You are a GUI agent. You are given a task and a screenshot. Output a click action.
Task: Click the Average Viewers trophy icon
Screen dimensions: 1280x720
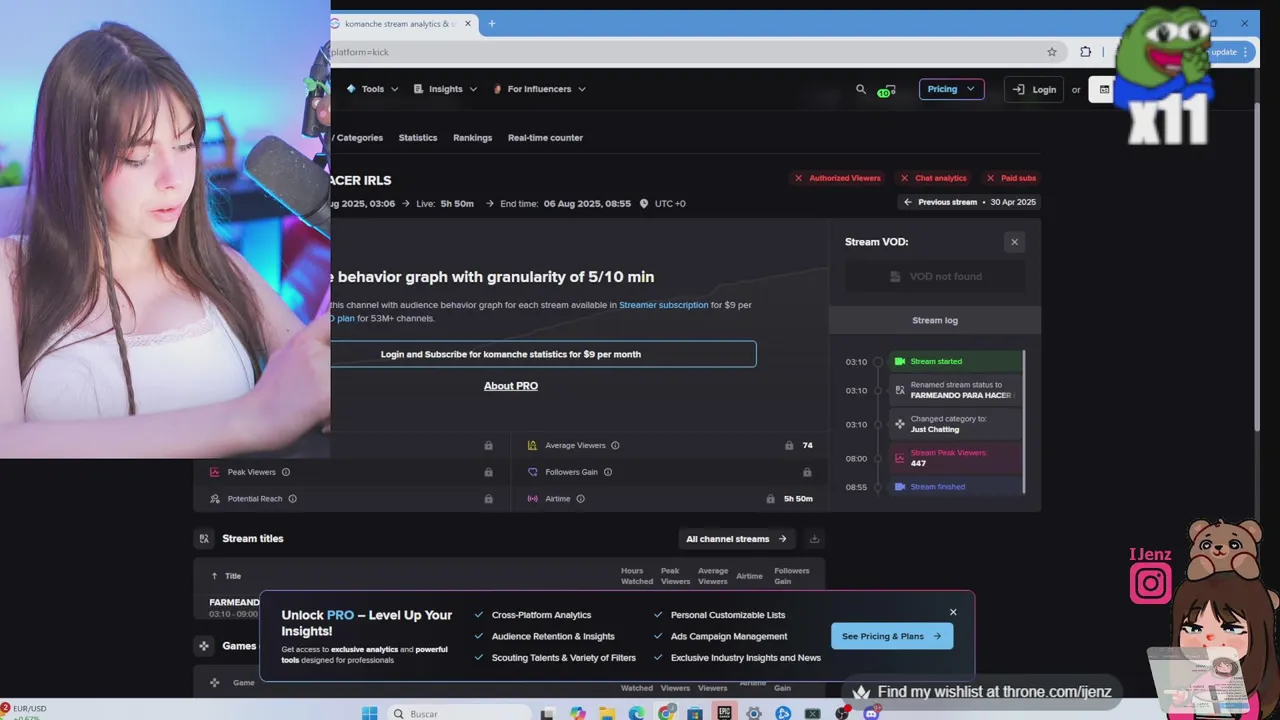[532, 446]
